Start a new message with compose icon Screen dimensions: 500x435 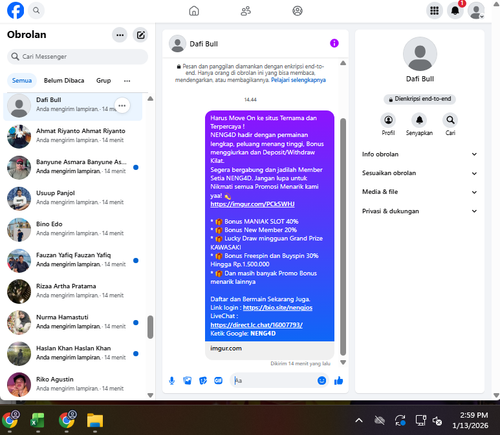(x=141, y=35)
